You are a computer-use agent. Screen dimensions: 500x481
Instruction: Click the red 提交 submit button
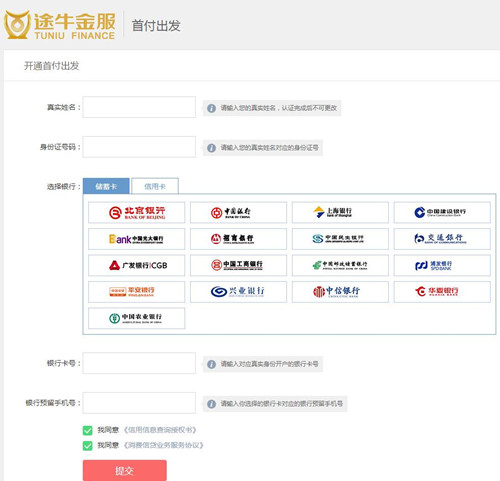(x=125, y=470)
